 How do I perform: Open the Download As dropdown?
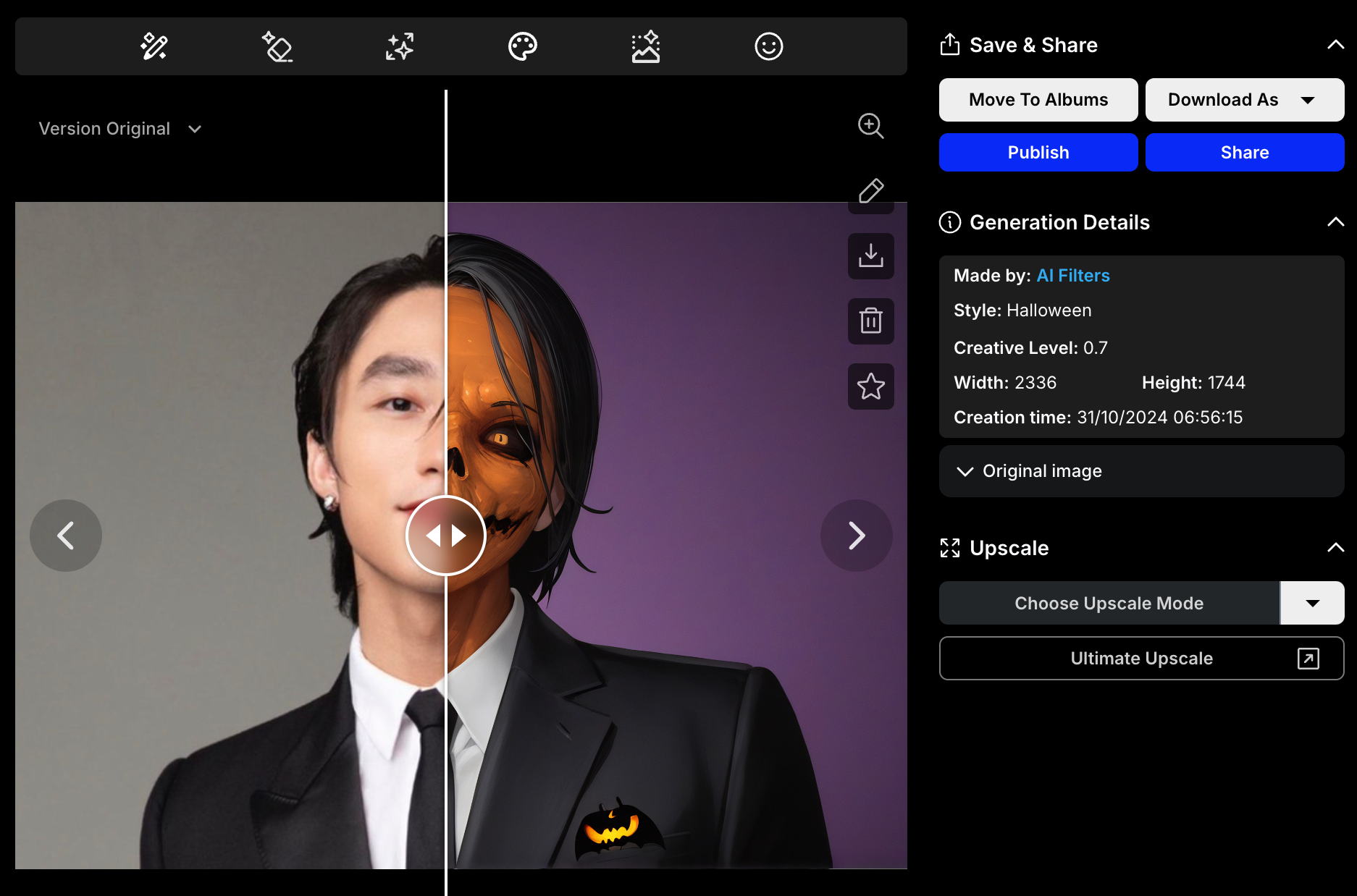point(1245,100)
